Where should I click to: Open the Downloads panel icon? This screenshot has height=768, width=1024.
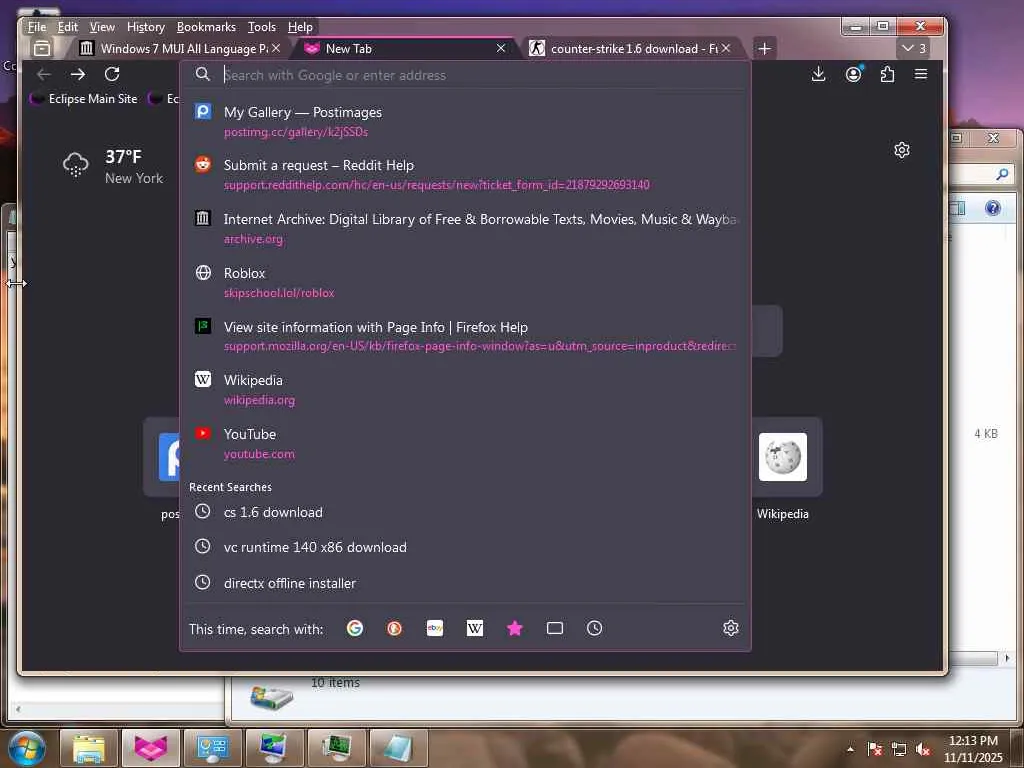pos(818,74)
